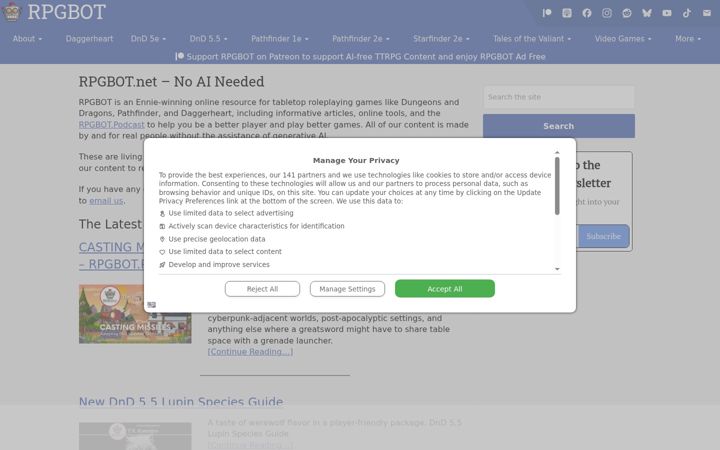The height and width of the screenshot is (450, 720).
Task: Follow the Continue Reading link under Casting Missiles
Action: click(x=250, y=352)
